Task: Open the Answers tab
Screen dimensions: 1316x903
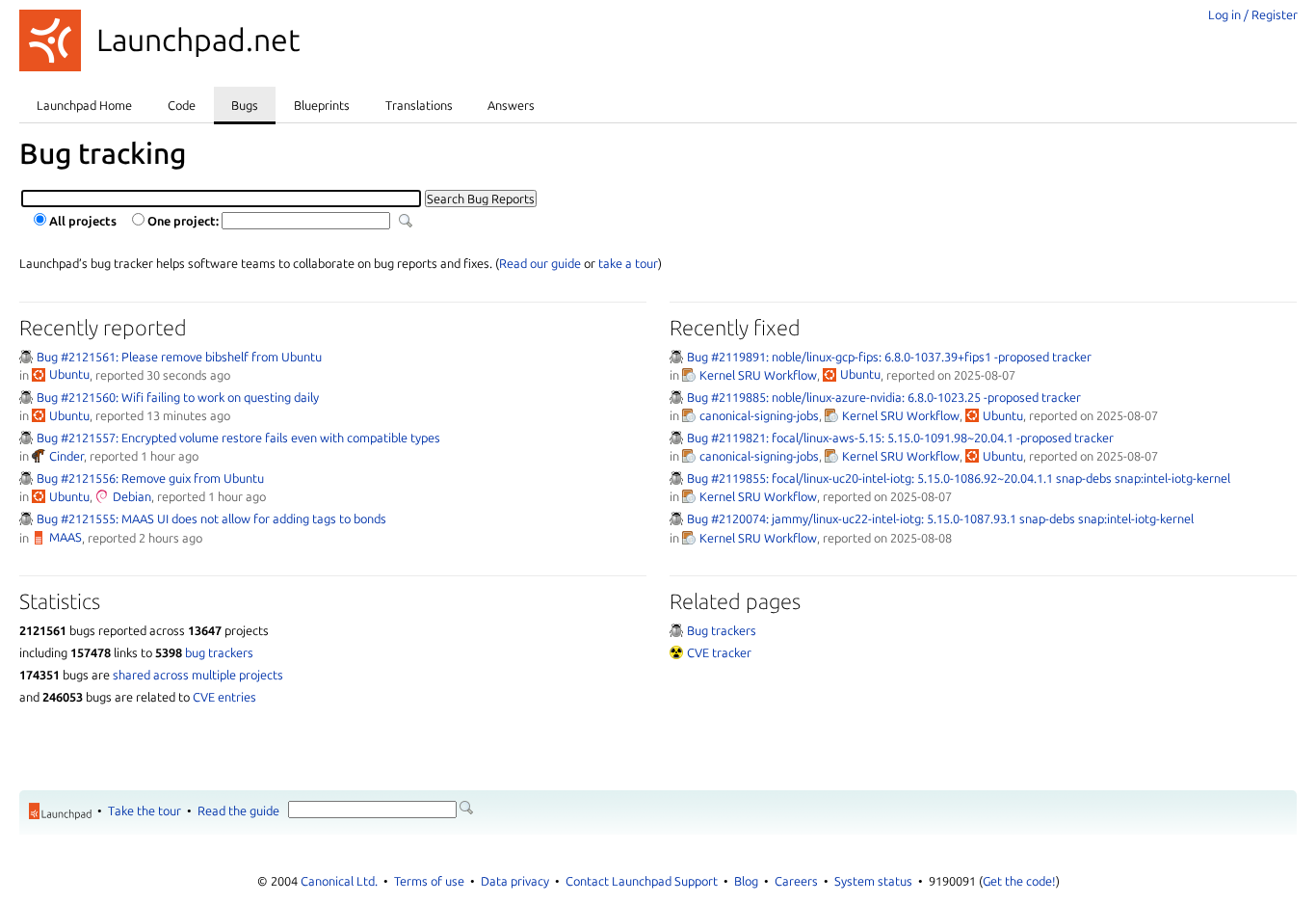Action: pos(511,105)
